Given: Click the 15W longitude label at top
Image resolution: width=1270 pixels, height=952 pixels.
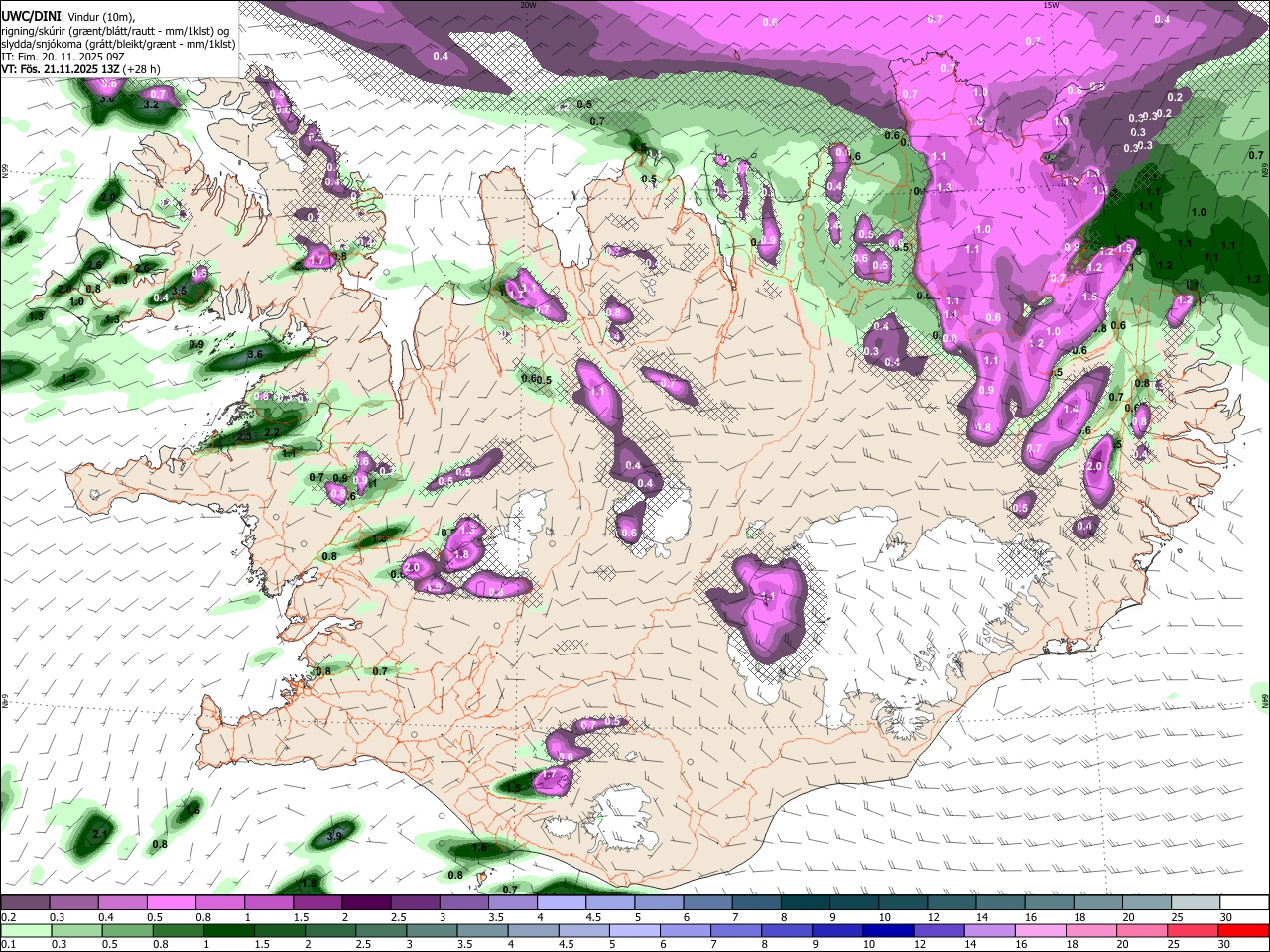Looking at the screenshot, I should click(1050, 5).
